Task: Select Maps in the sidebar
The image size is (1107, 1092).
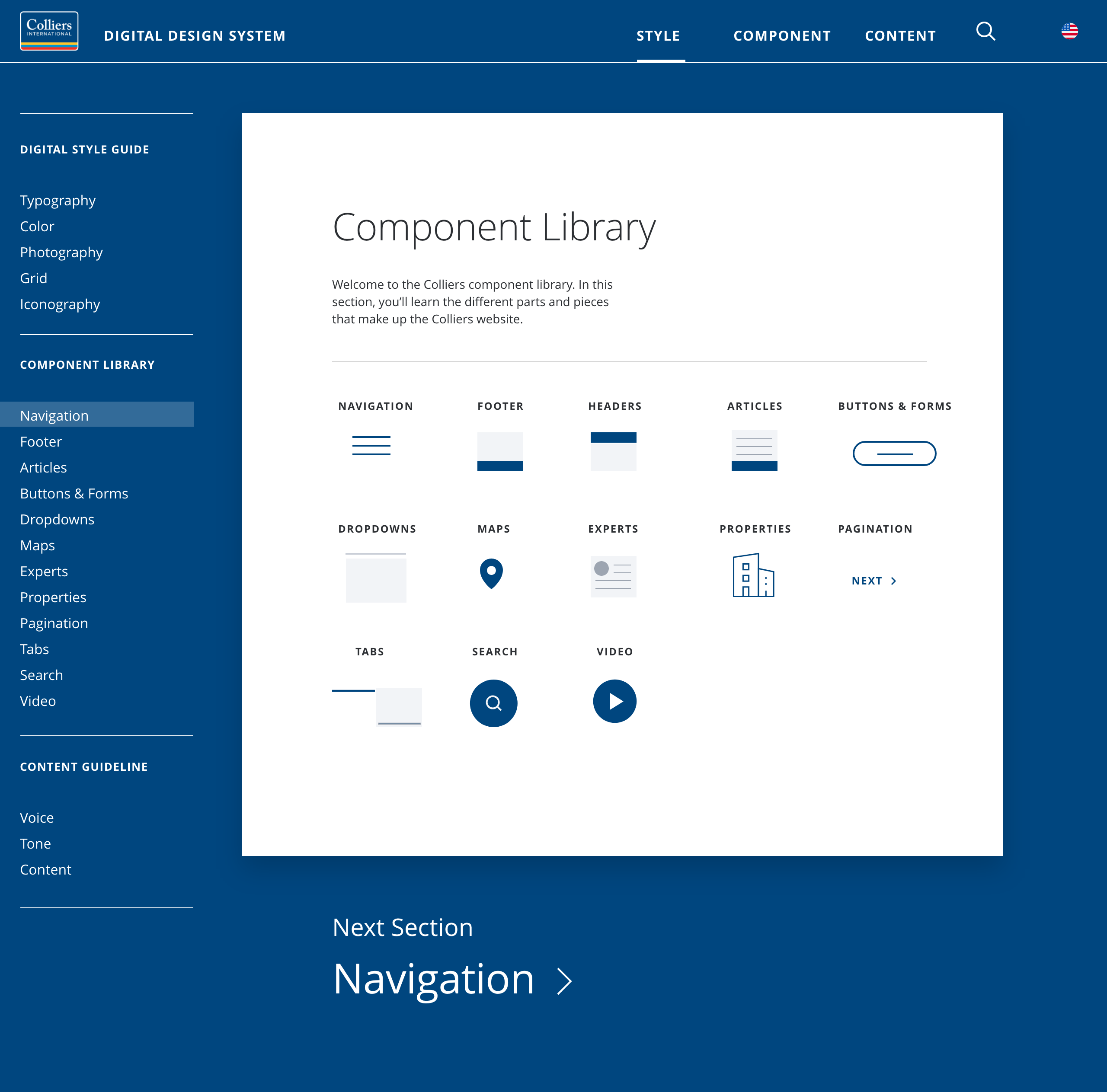Action: pos(37,546)
